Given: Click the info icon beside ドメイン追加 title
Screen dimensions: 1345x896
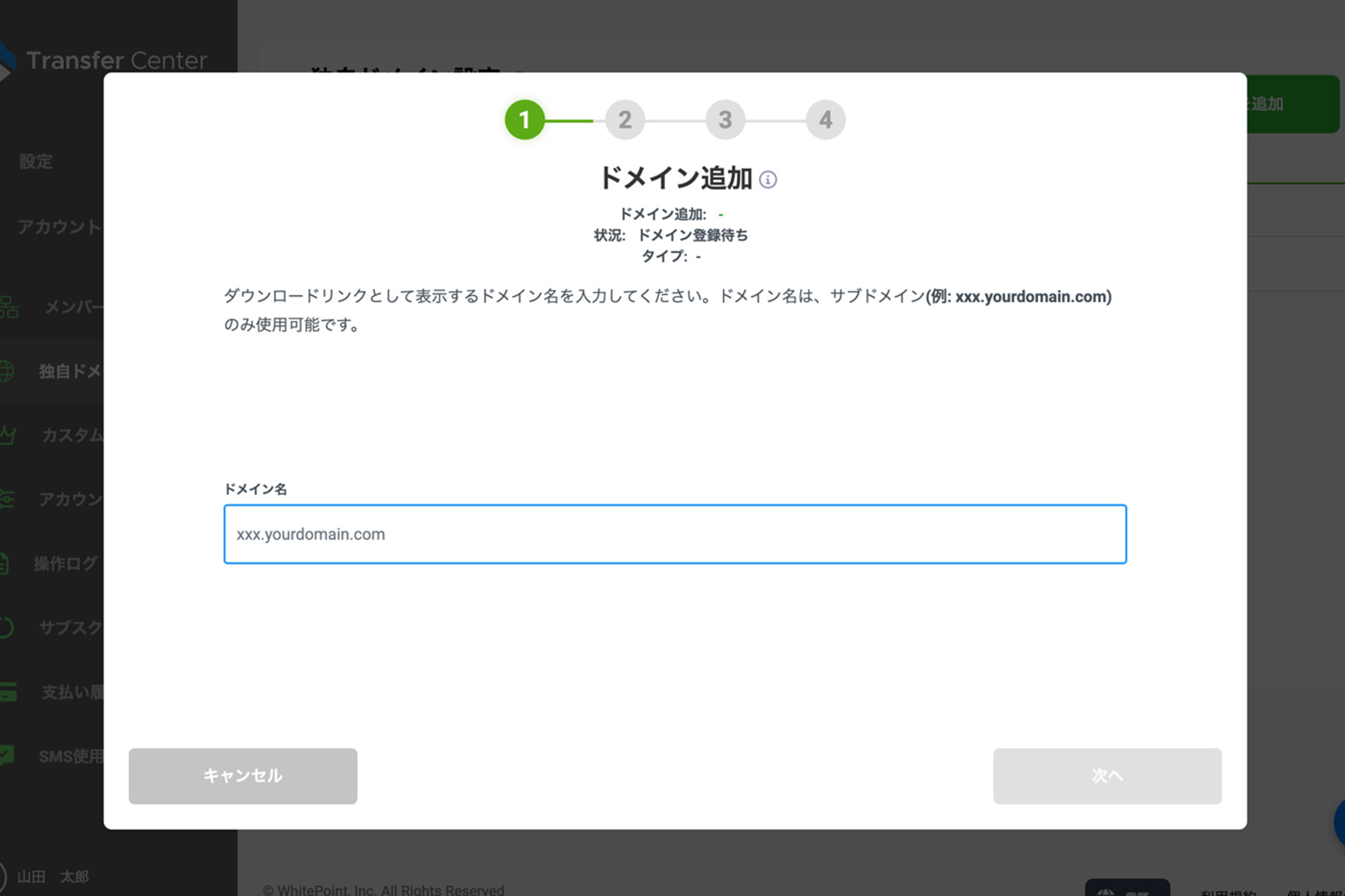Looking at the screenshot, I should pos(767,179).
